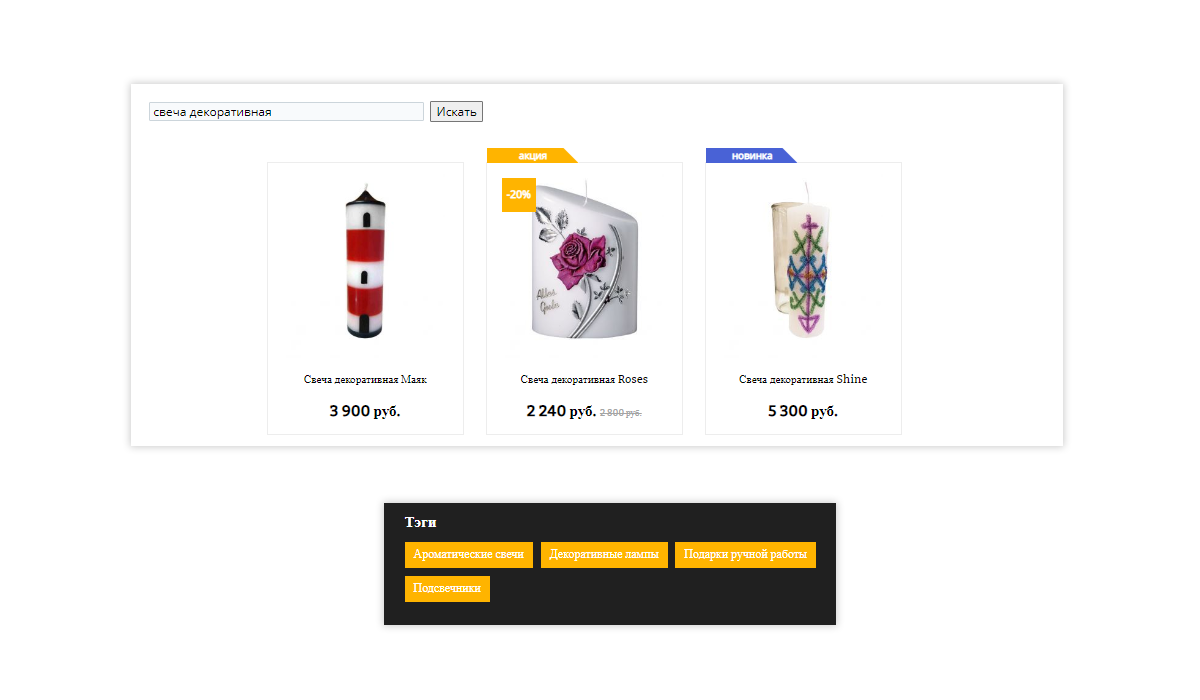Click the 'Свеча декоративная Маяк' title
This screenshot has width=1200, height=700.
365,380
